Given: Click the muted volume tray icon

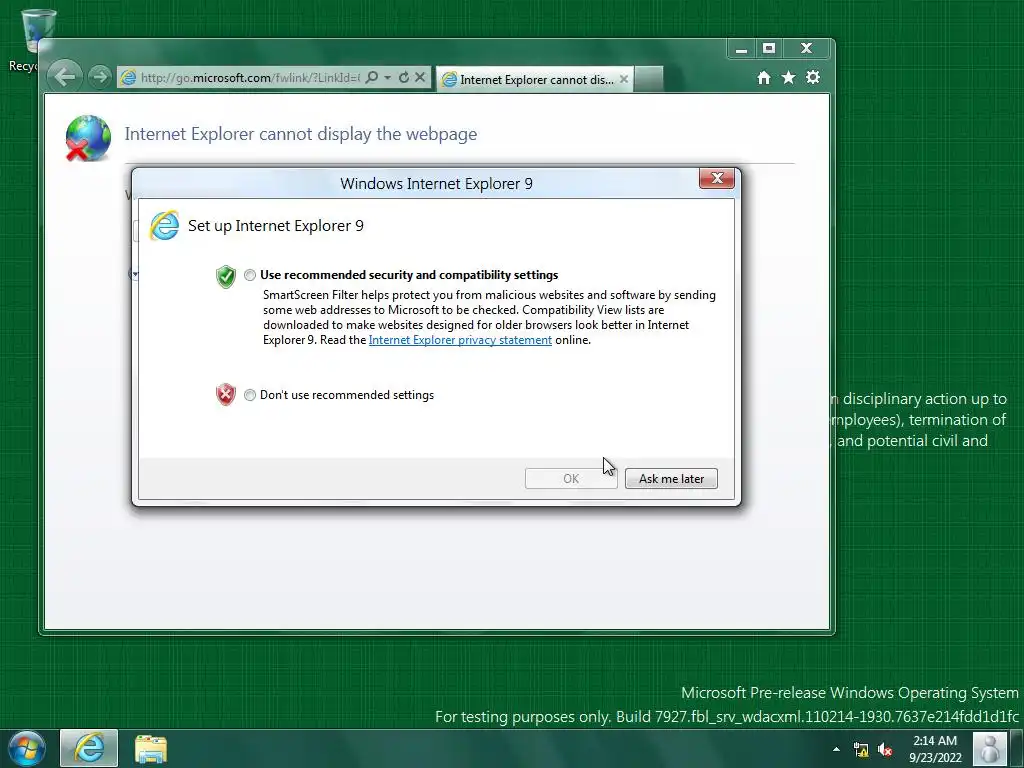Looking at the screenshot, I should 886,750.
